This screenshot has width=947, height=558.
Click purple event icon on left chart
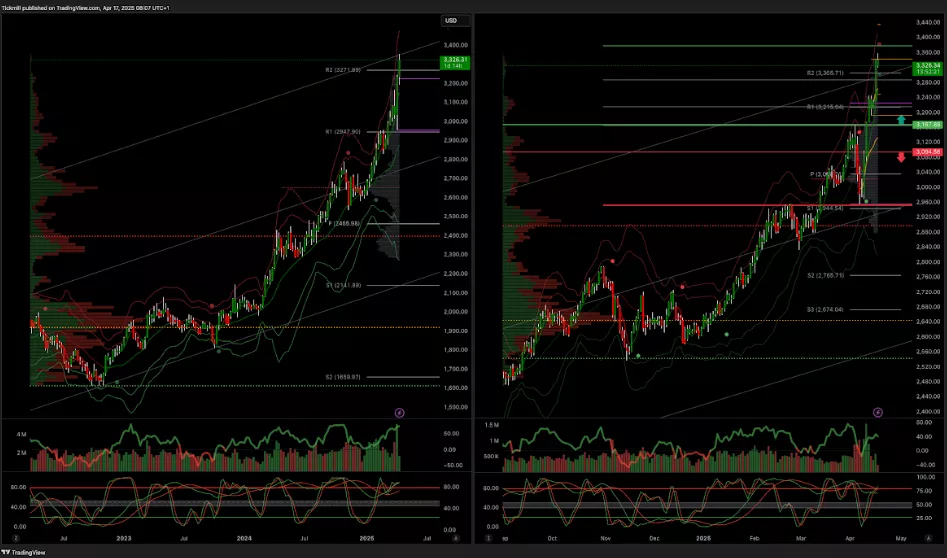[399, 412]
